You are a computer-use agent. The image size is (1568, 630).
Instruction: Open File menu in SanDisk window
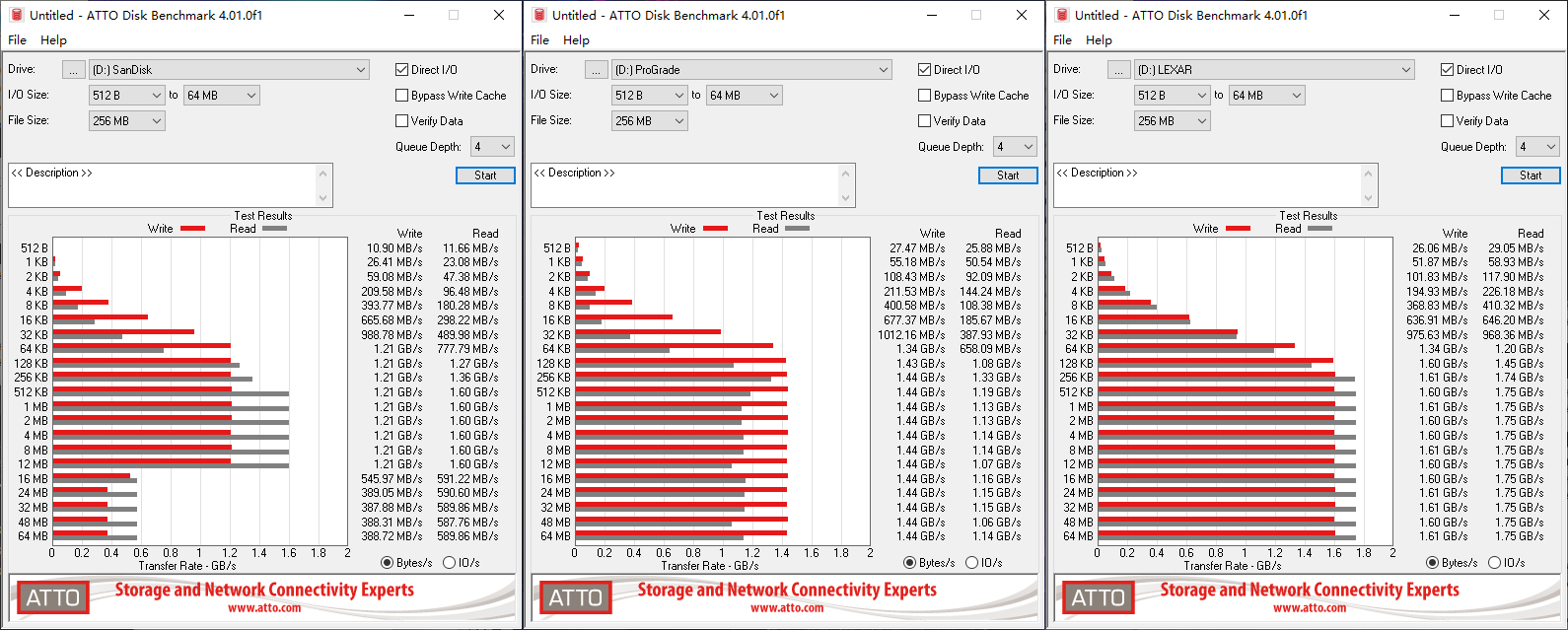[17, 40]
